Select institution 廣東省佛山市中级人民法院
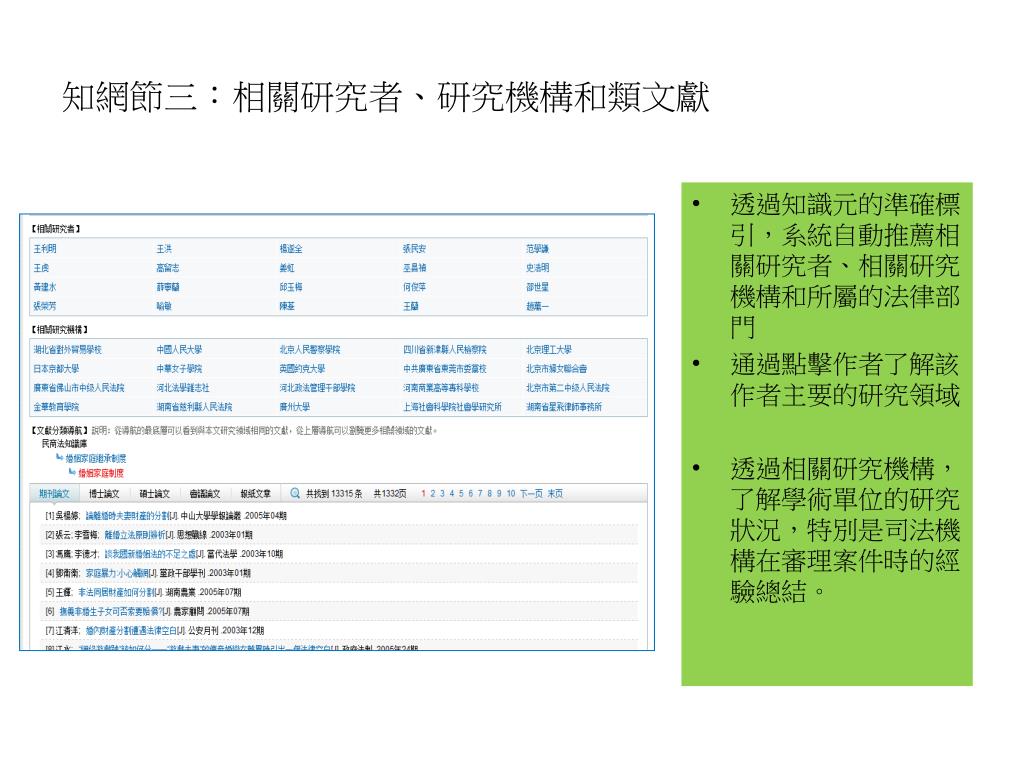 pyautogui.click(x=79, y=387)
